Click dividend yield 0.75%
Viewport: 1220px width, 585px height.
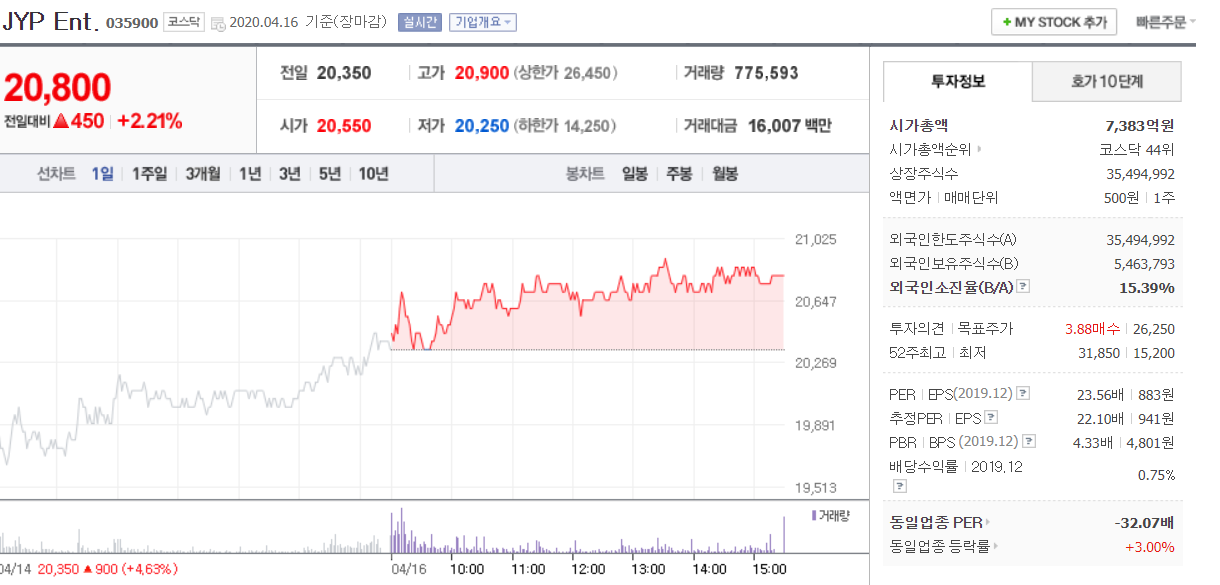1156,475
